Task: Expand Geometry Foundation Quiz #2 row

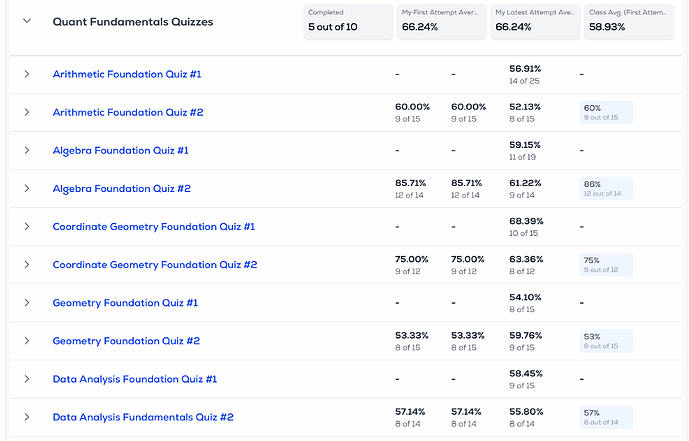Action: (x=27, y=341)
